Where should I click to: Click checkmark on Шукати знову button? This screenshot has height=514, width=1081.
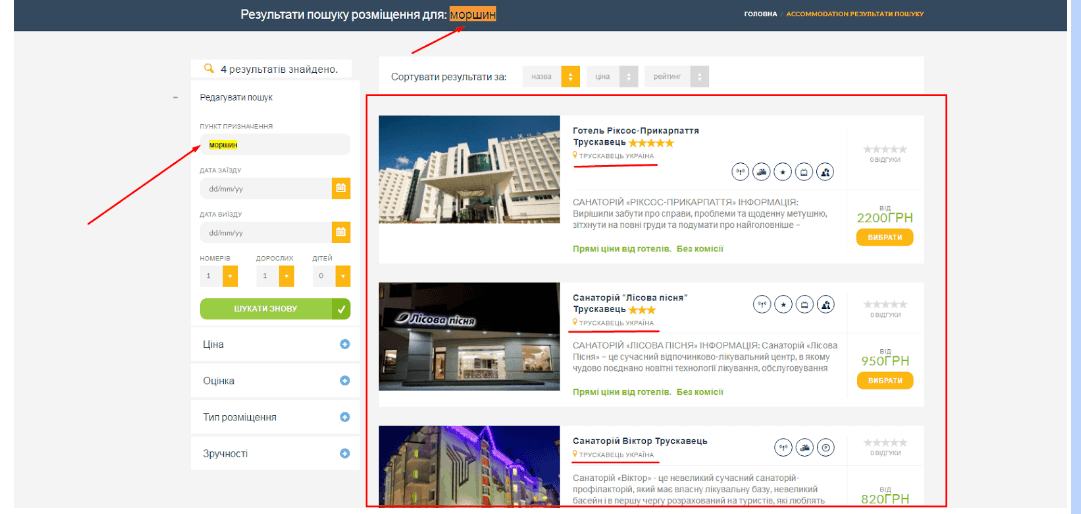341,309
